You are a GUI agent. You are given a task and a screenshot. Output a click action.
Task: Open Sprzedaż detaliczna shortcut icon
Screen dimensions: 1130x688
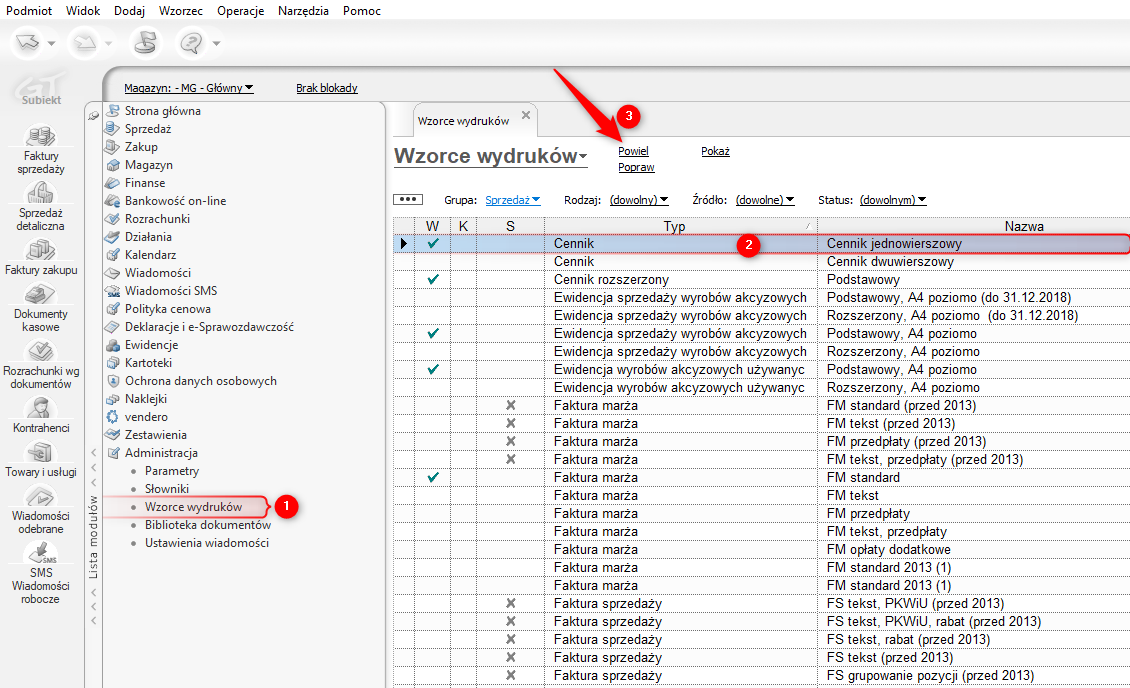pyautogui.click(x=41, y=193)
